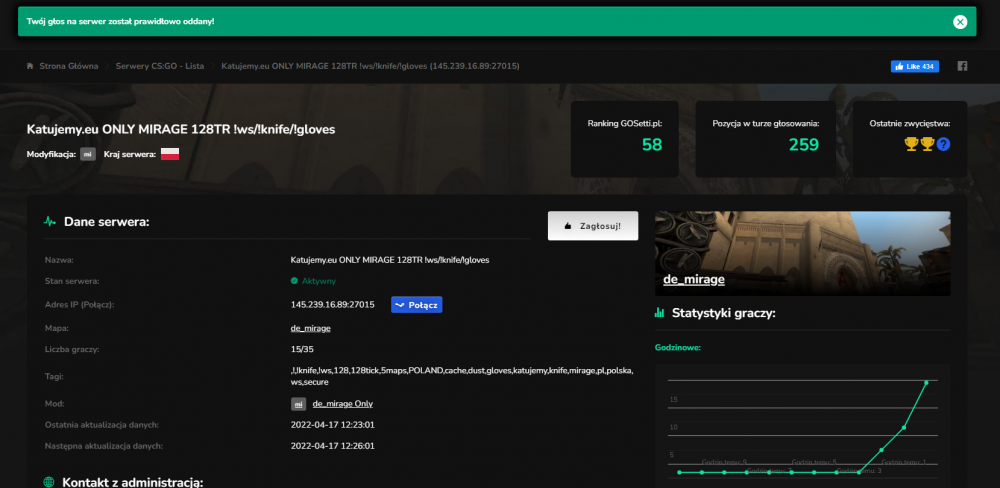Click the next update timestamp 2022-04-17 12:26:01
The height and width of the screenshot is (488, 1000).
[333, 446]
